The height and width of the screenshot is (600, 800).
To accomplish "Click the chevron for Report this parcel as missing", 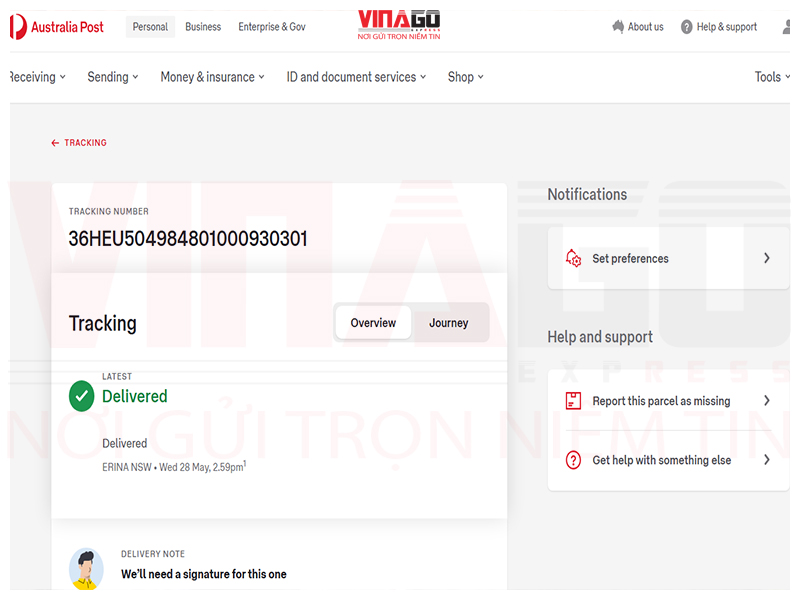I will (766, 401).
